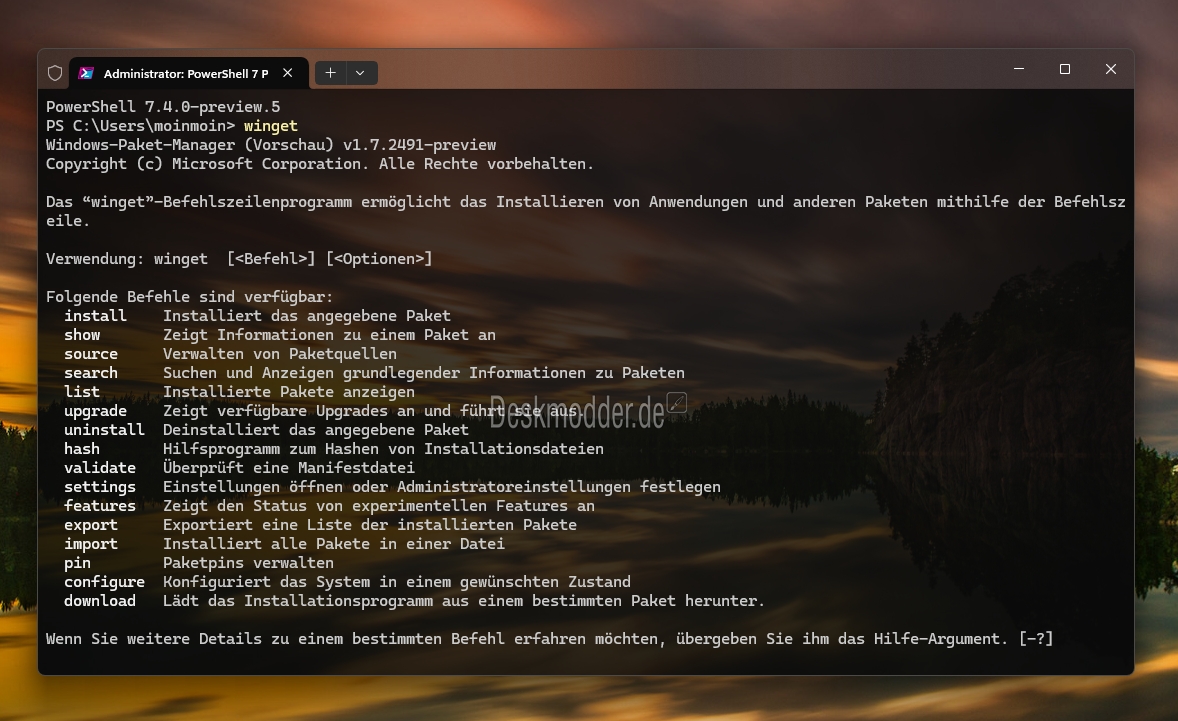Click 'Paketpins verwalten' description

249,563
